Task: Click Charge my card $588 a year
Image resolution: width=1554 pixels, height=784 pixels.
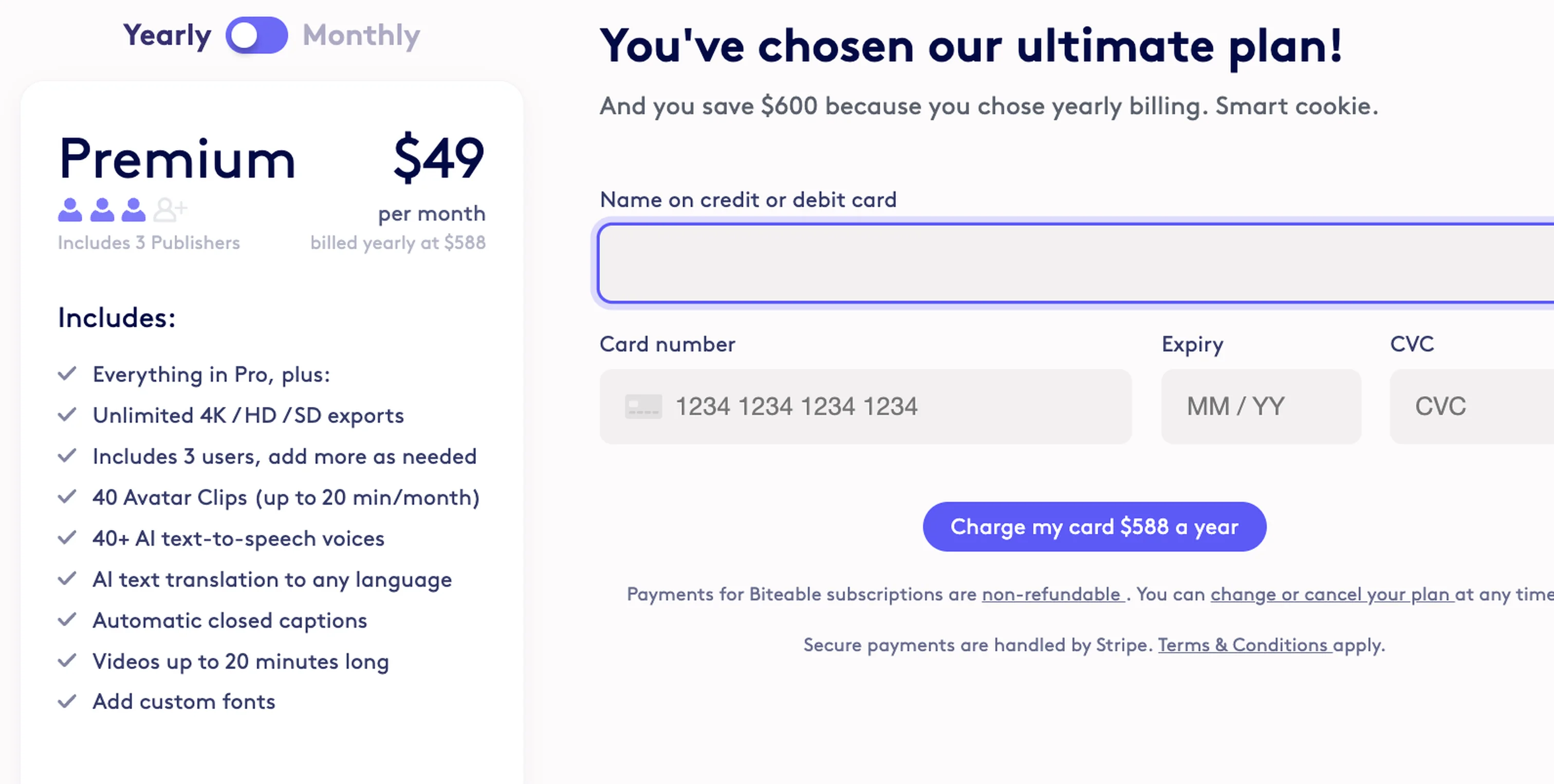Action: [x=1094, y=526]
